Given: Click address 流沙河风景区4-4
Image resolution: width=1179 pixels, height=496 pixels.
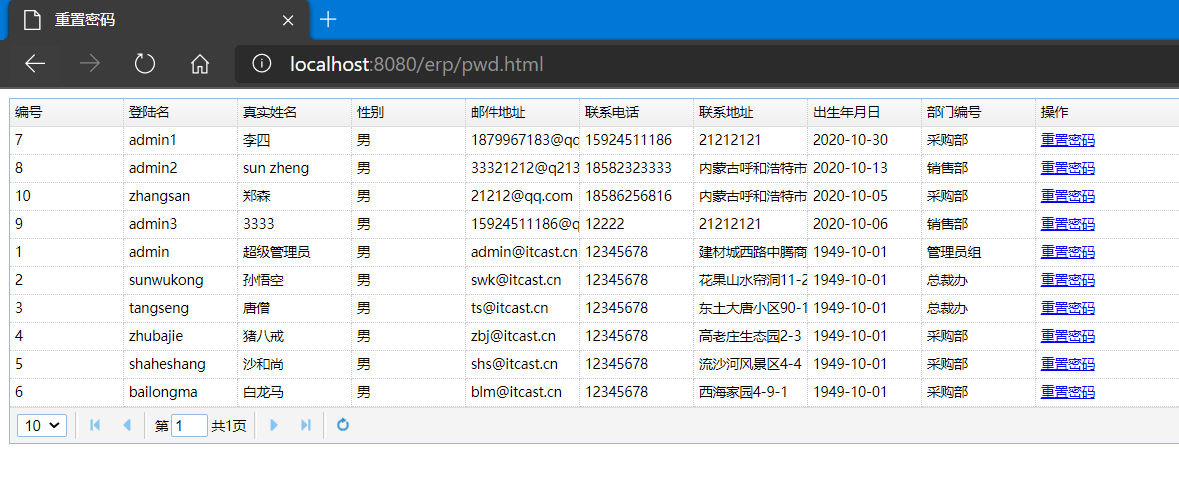Looking at the screenshot, I should pos(750,364).
